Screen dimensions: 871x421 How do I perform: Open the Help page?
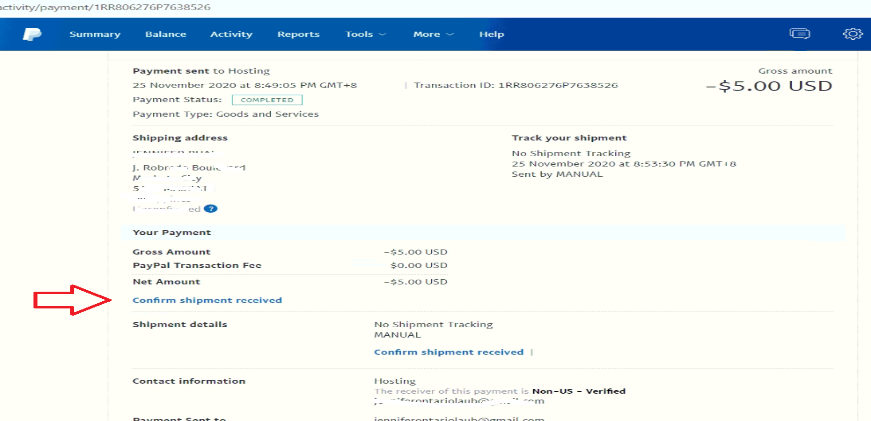[x=492, y=34]
